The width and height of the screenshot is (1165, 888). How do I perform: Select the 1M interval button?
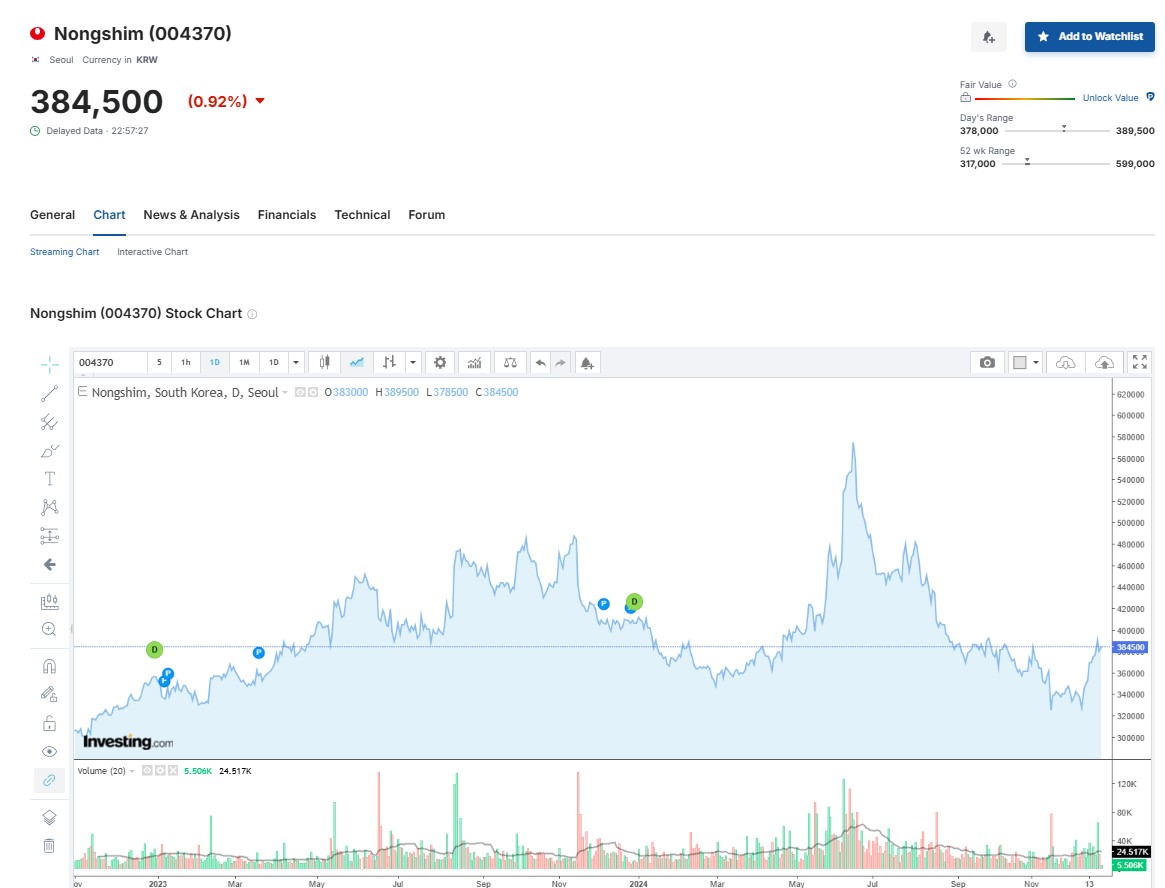click(244, 363)
